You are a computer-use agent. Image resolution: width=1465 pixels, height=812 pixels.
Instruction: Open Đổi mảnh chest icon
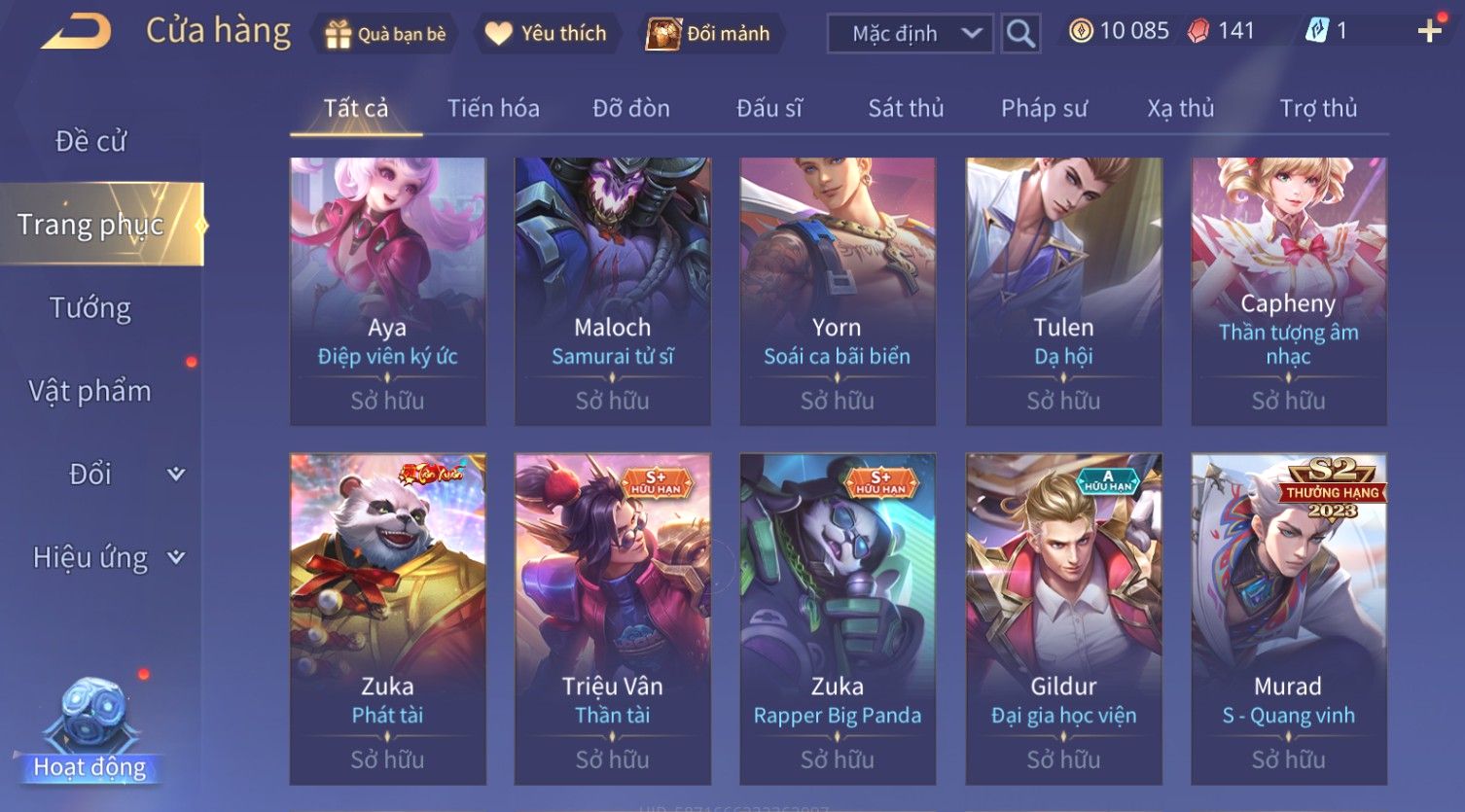(663, 34)
